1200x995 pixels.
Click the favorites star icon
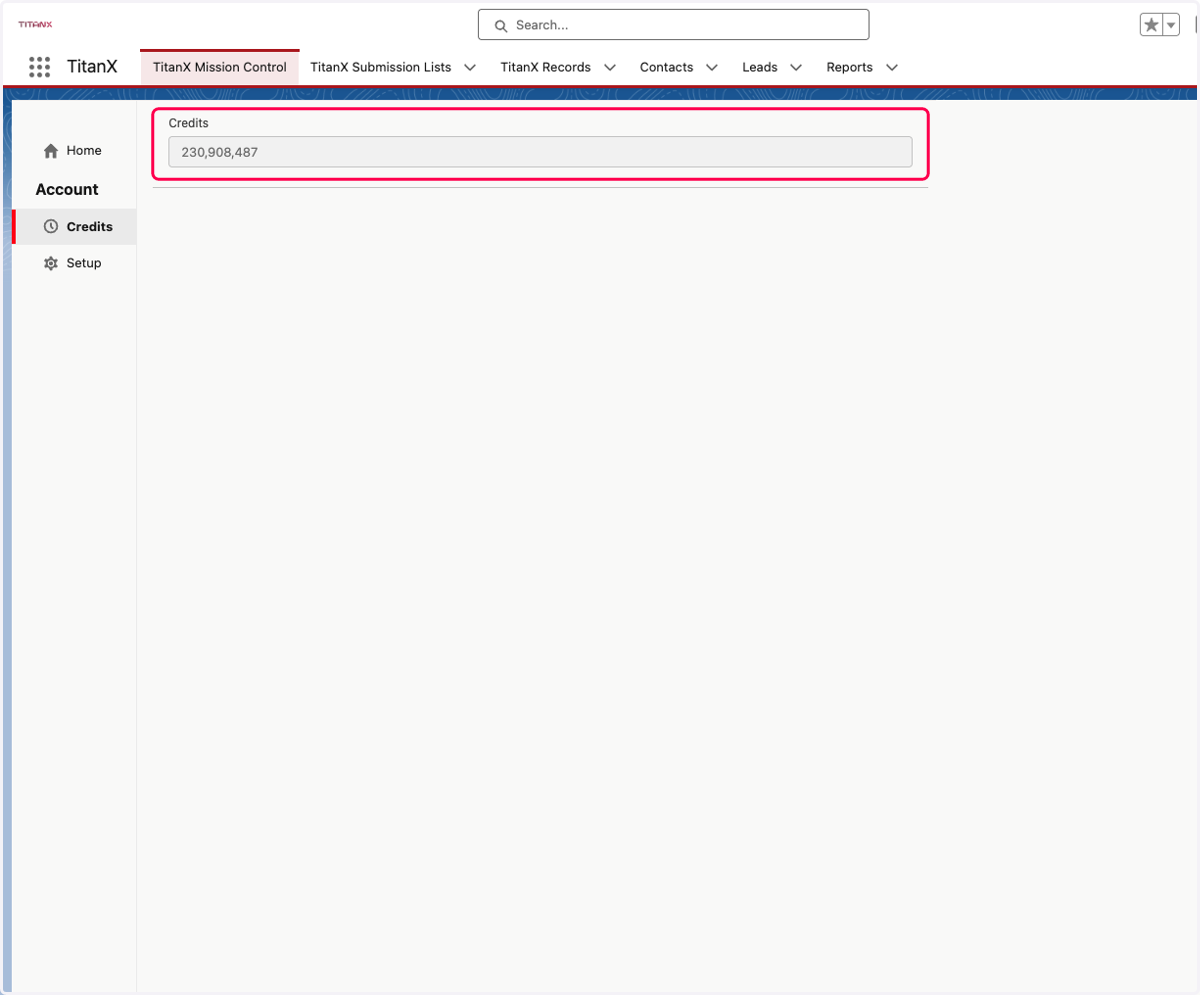[x=1151, y=25]
